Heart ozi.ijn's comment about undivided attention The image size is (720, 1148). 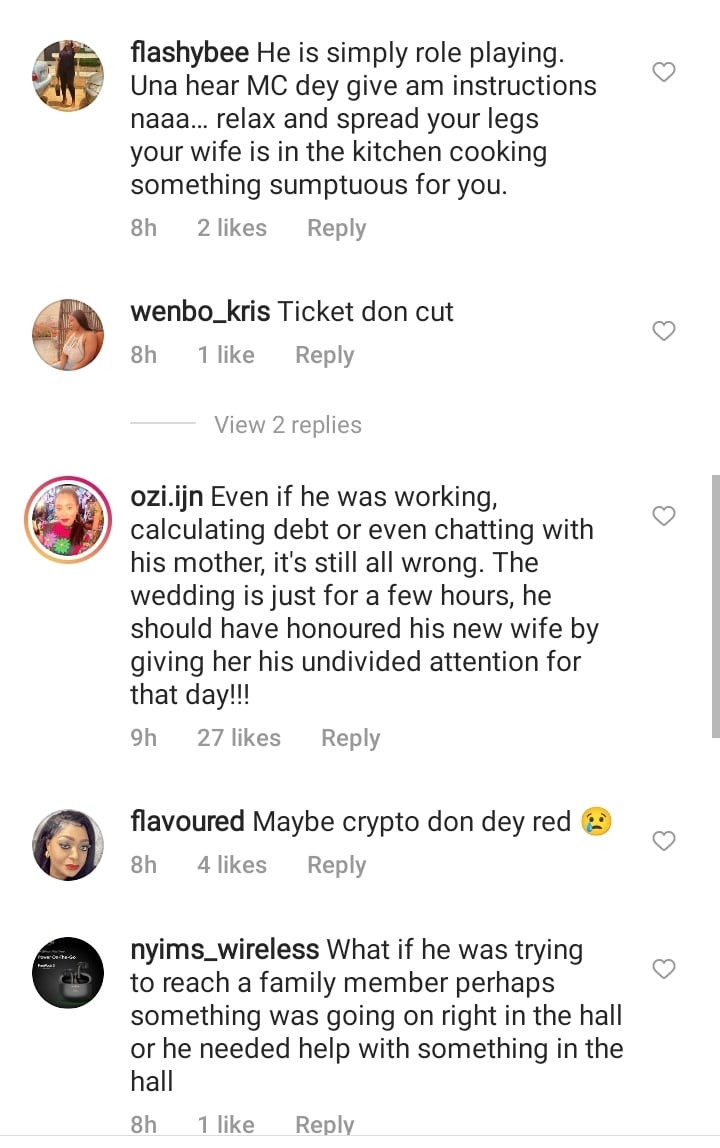(x=664, y=516)
